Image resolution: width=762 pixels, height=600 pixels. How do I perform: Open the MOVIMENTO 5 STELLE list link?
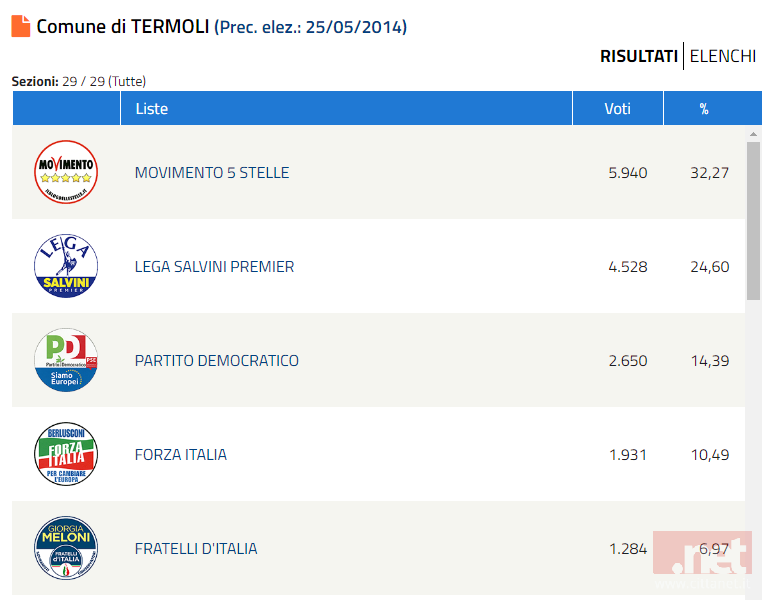(212, 172)
